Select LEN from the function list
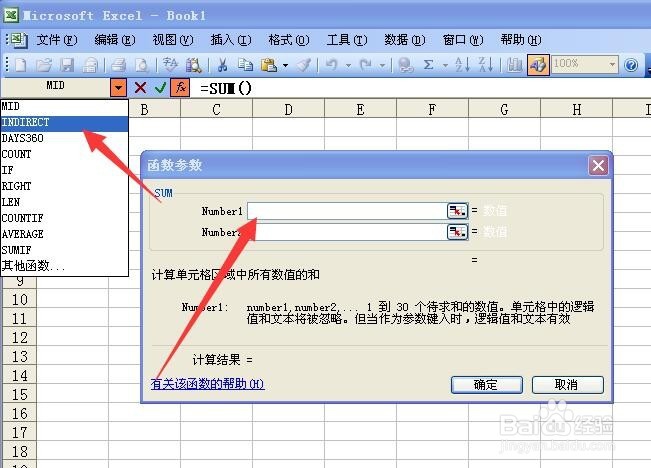The height and width of the screenshot is (468, 651). tap(64, 202)
